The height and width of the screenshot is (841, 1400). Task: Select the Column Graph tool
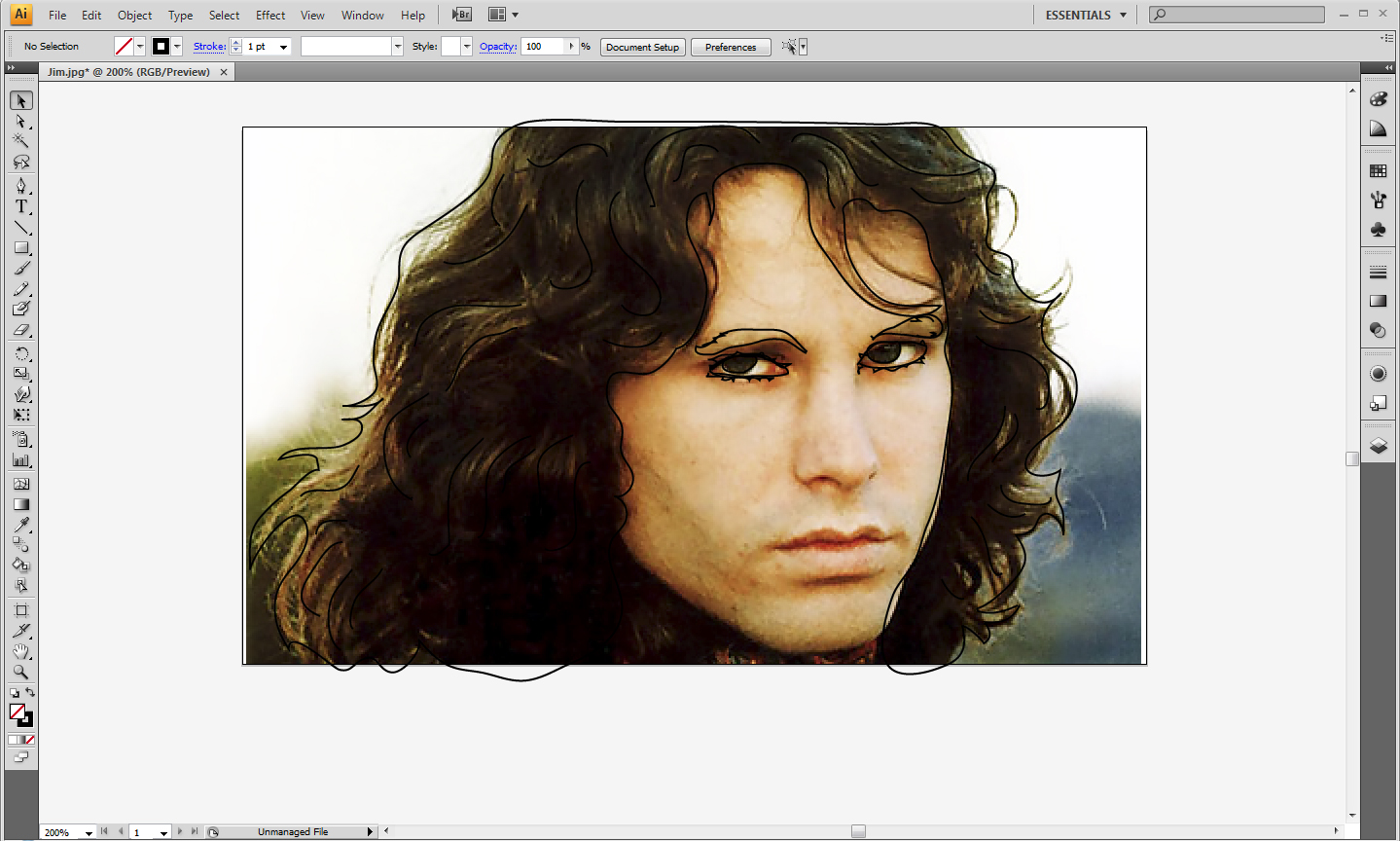point(21,459)
